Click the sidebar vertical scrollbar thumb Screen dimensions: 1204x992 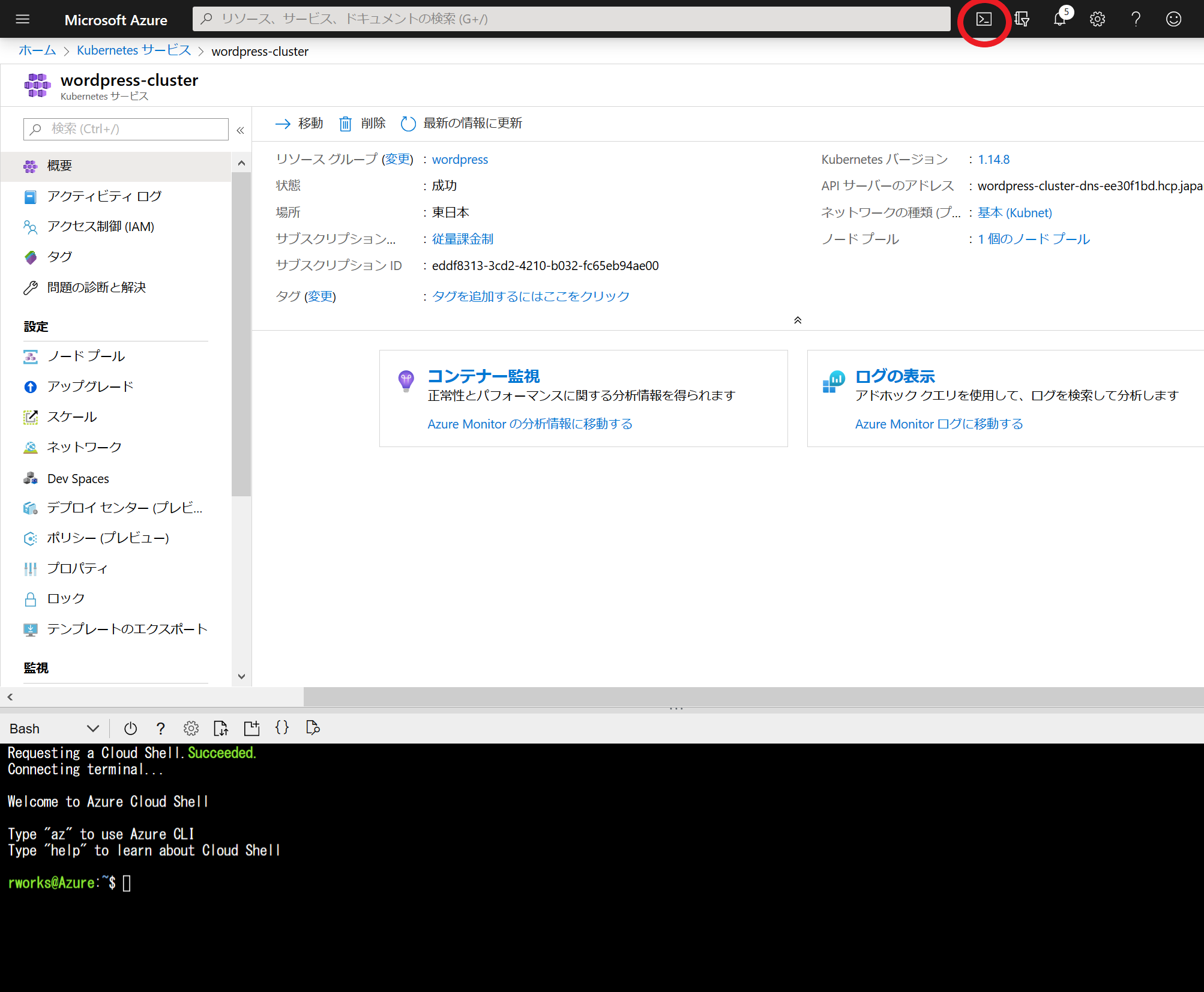pyautogui.click(x=241, y=334)
